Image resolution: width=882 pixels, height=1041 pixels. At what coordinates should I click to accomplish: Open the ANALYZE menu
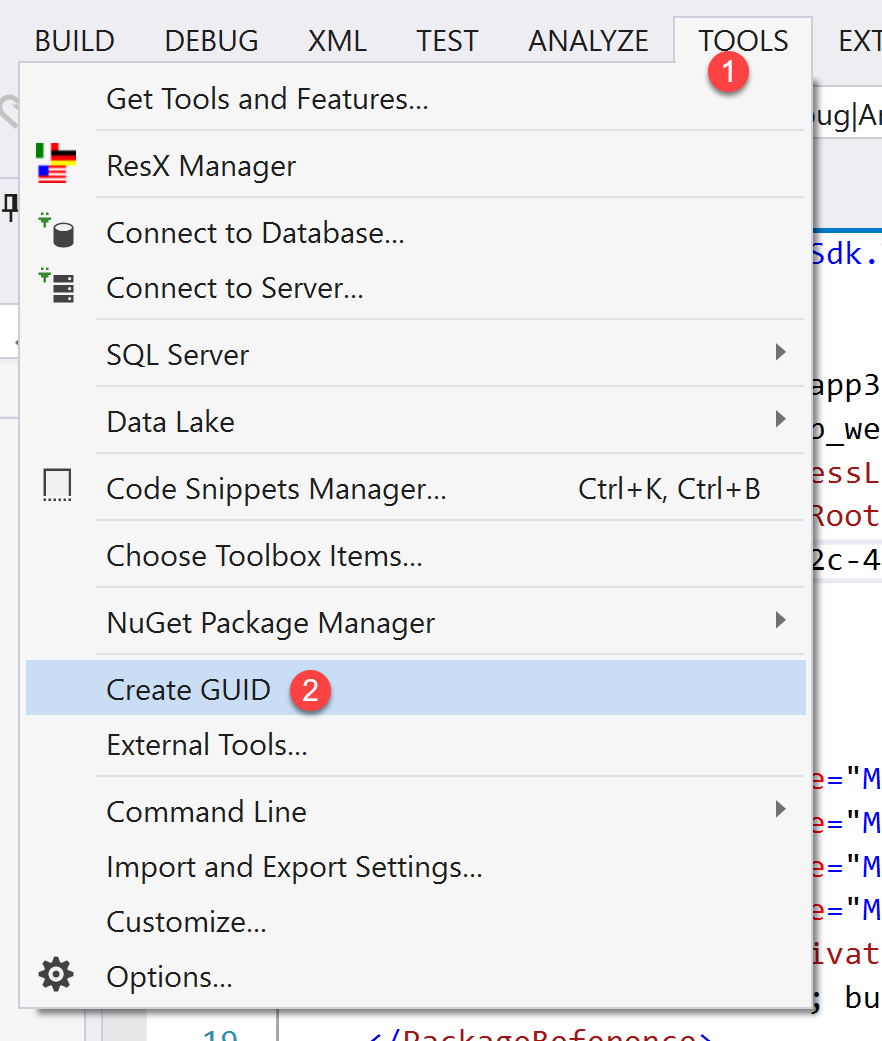[x=588, y=41]
